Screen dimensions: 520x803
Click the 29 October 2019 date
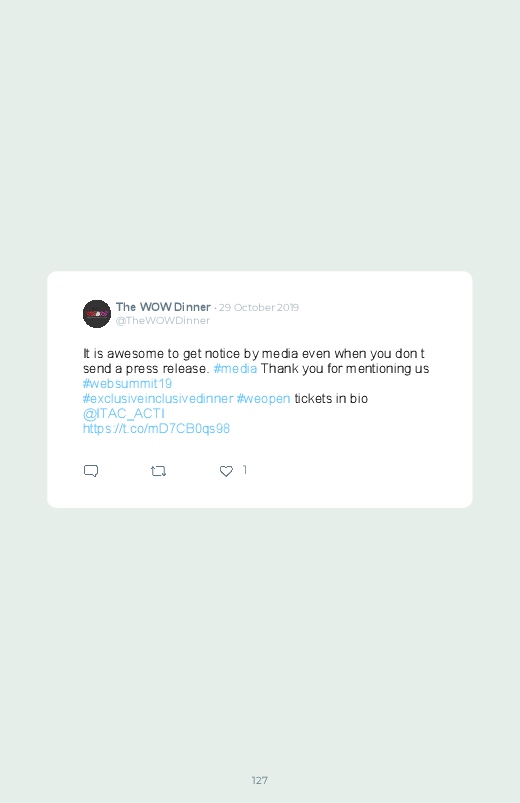tap(259, 307)
